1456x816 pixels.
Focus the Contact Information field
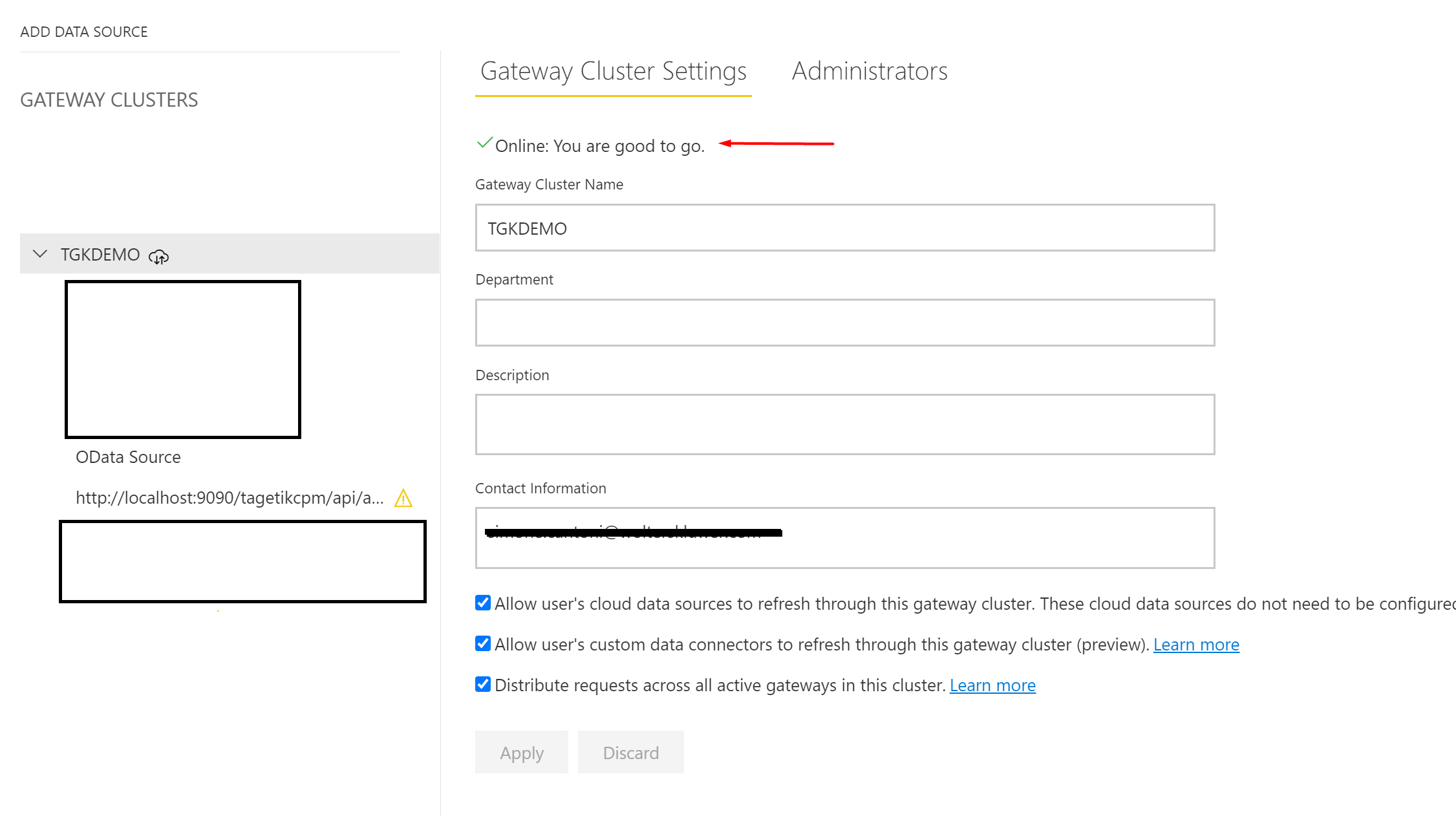point(845,538)
